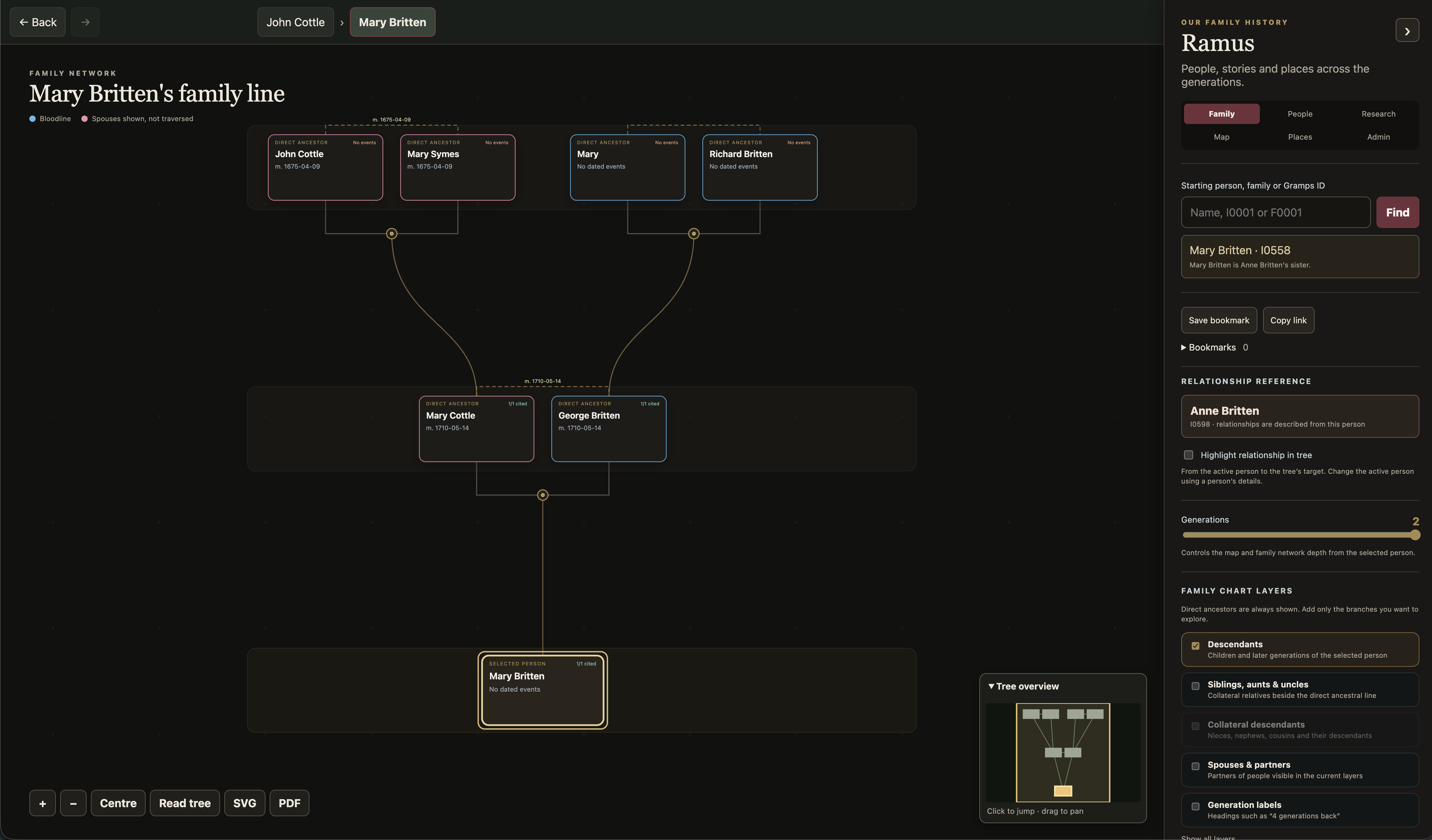The height and width of the screenshot is (840, 1432).
Task: Enable Generation labels layer
Action: coord(1196,806)
